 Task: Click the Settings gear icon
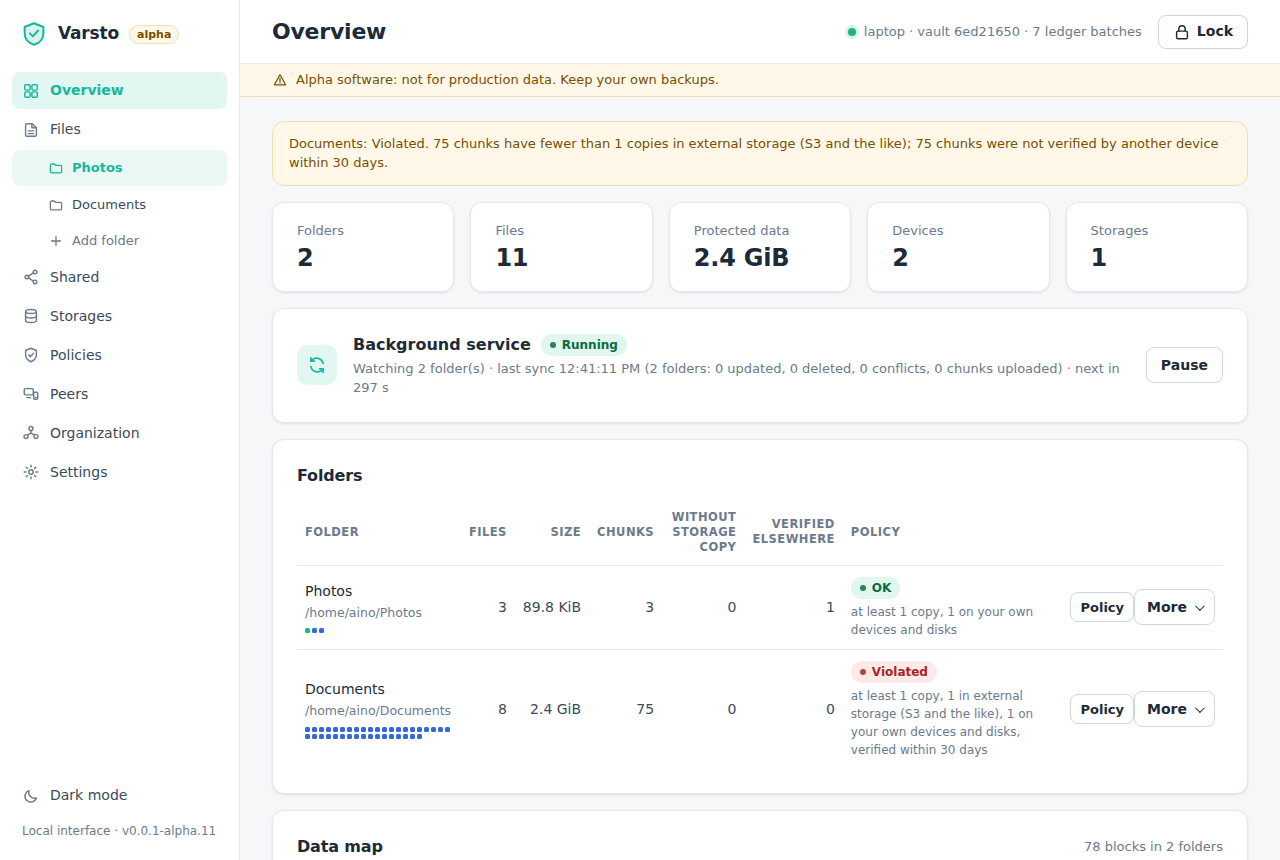point(31,472)
